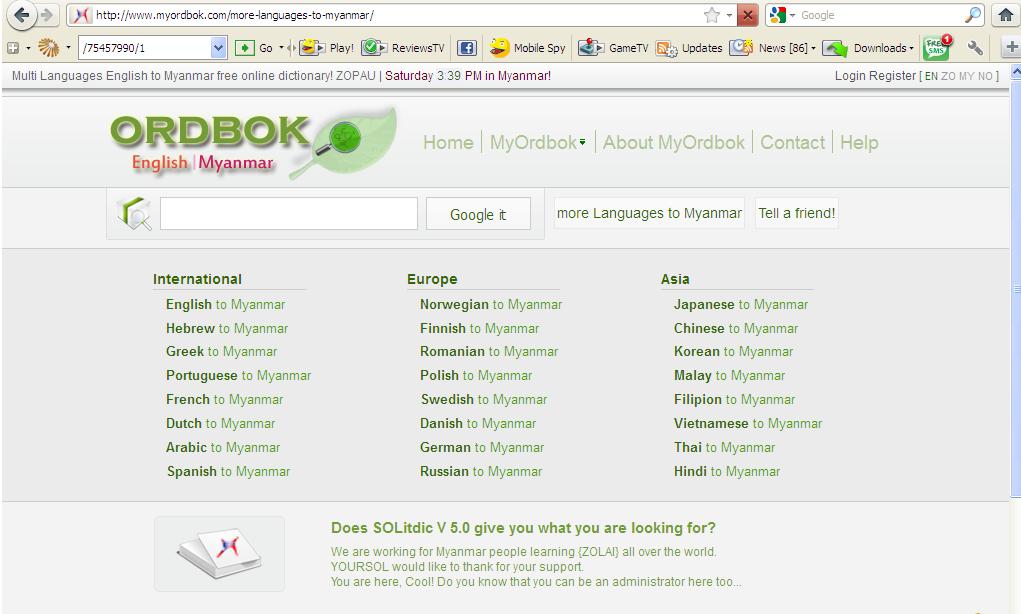Open Japanese to Myanmar link

point(741,304)
